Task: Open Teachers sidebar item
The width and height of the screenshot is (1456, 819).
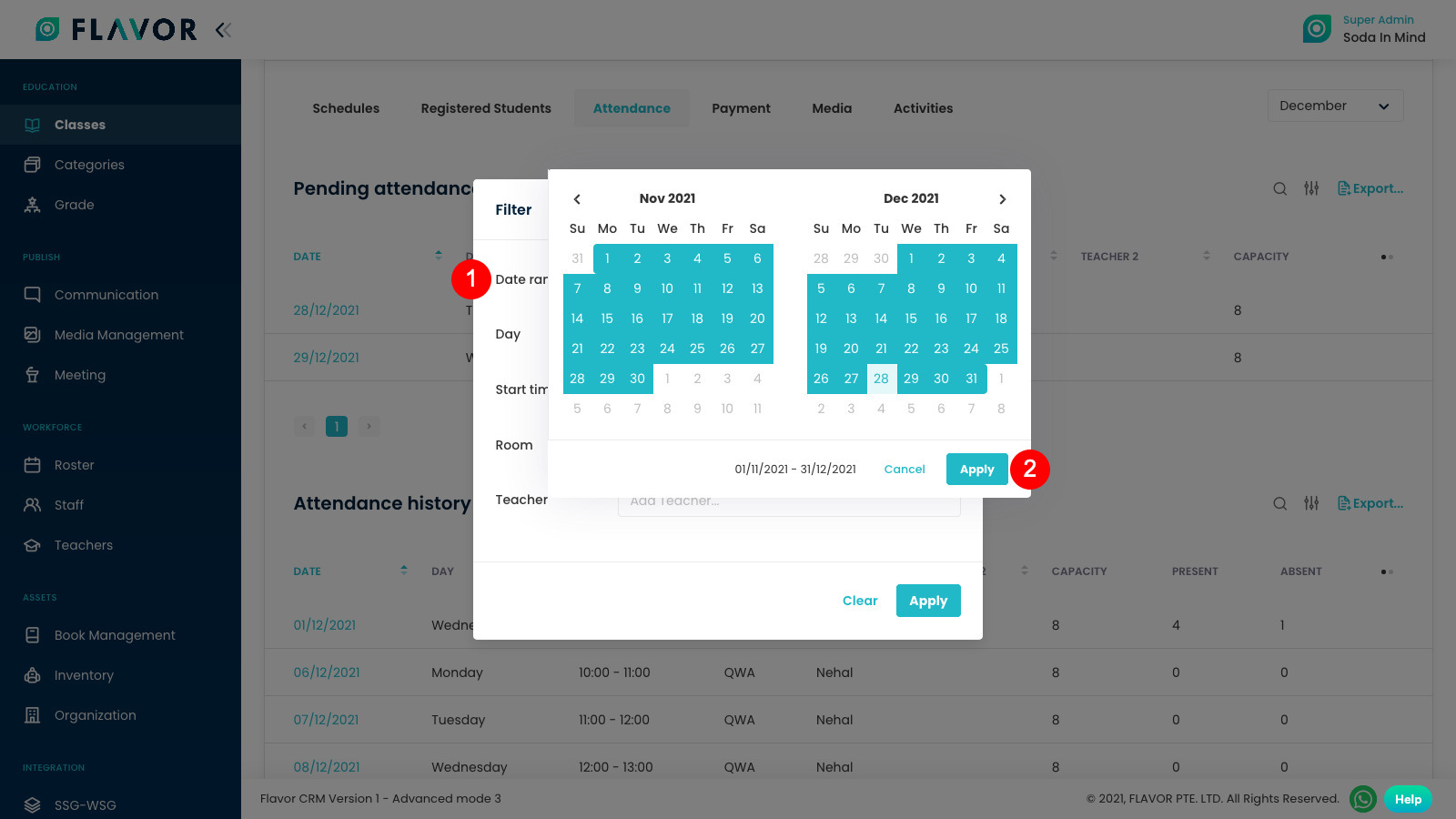Action: (120, 545)
